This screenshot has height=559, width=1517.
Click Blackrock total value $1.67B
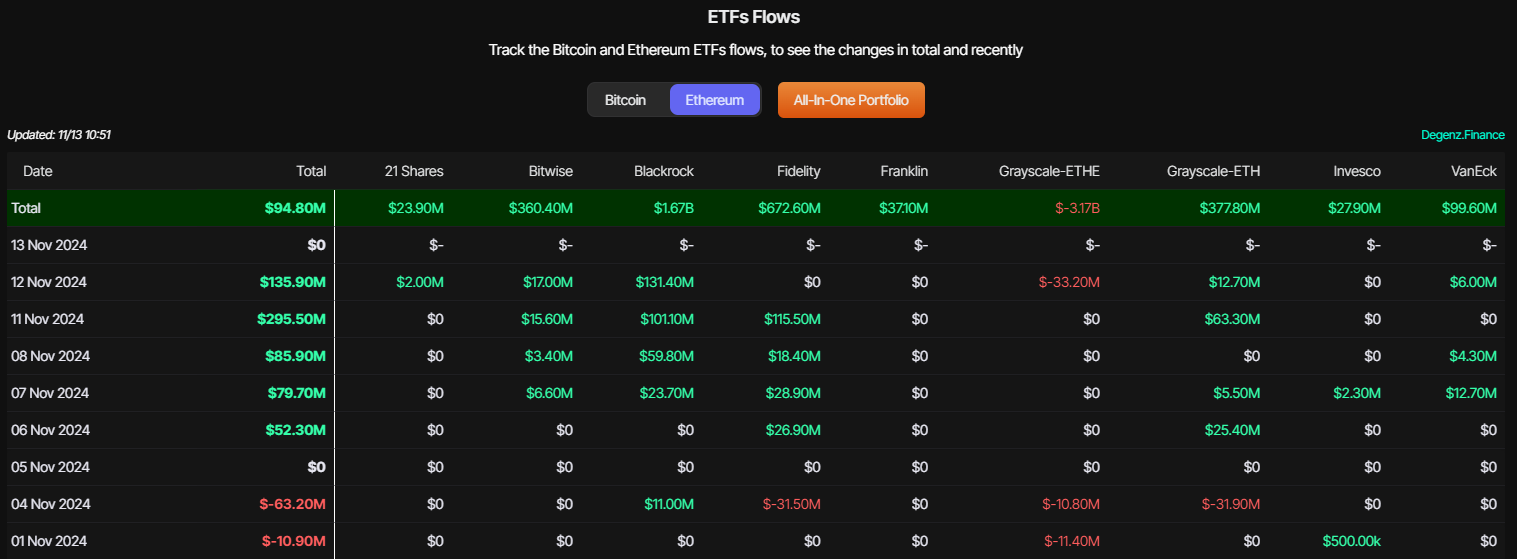[x=675, y=208]
